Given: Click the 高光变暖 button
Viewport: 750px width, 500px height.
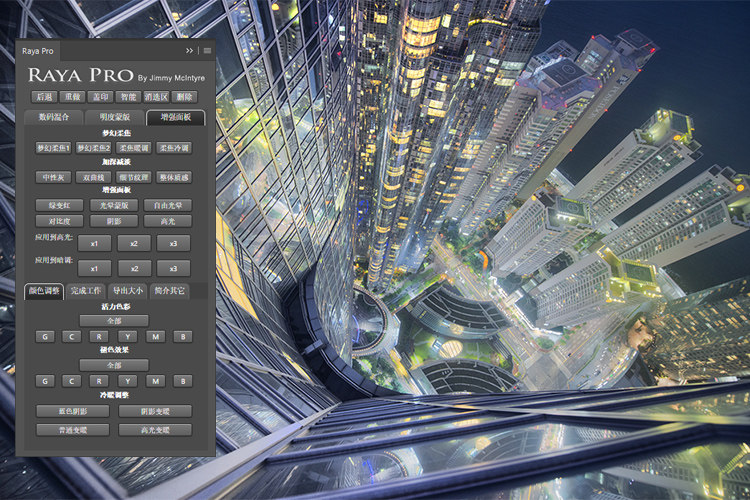Looking at the screenshot, I should point(155,430).
